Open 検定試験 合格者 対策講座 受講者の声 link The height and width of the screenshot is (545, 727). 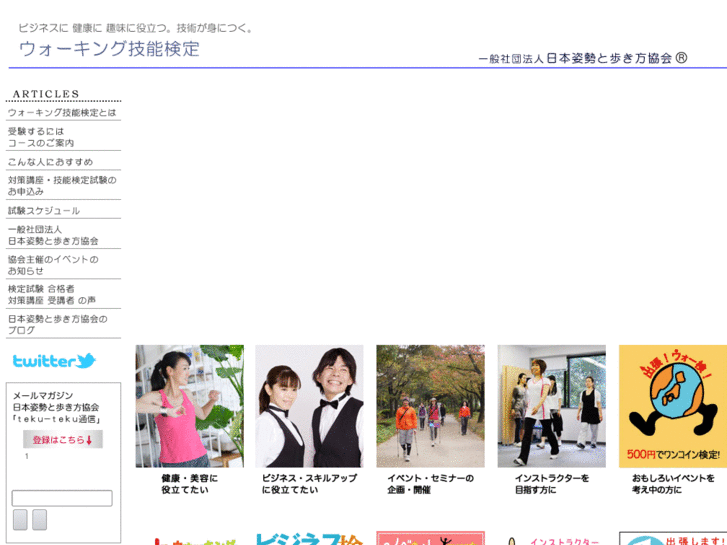tap(52, 295)
